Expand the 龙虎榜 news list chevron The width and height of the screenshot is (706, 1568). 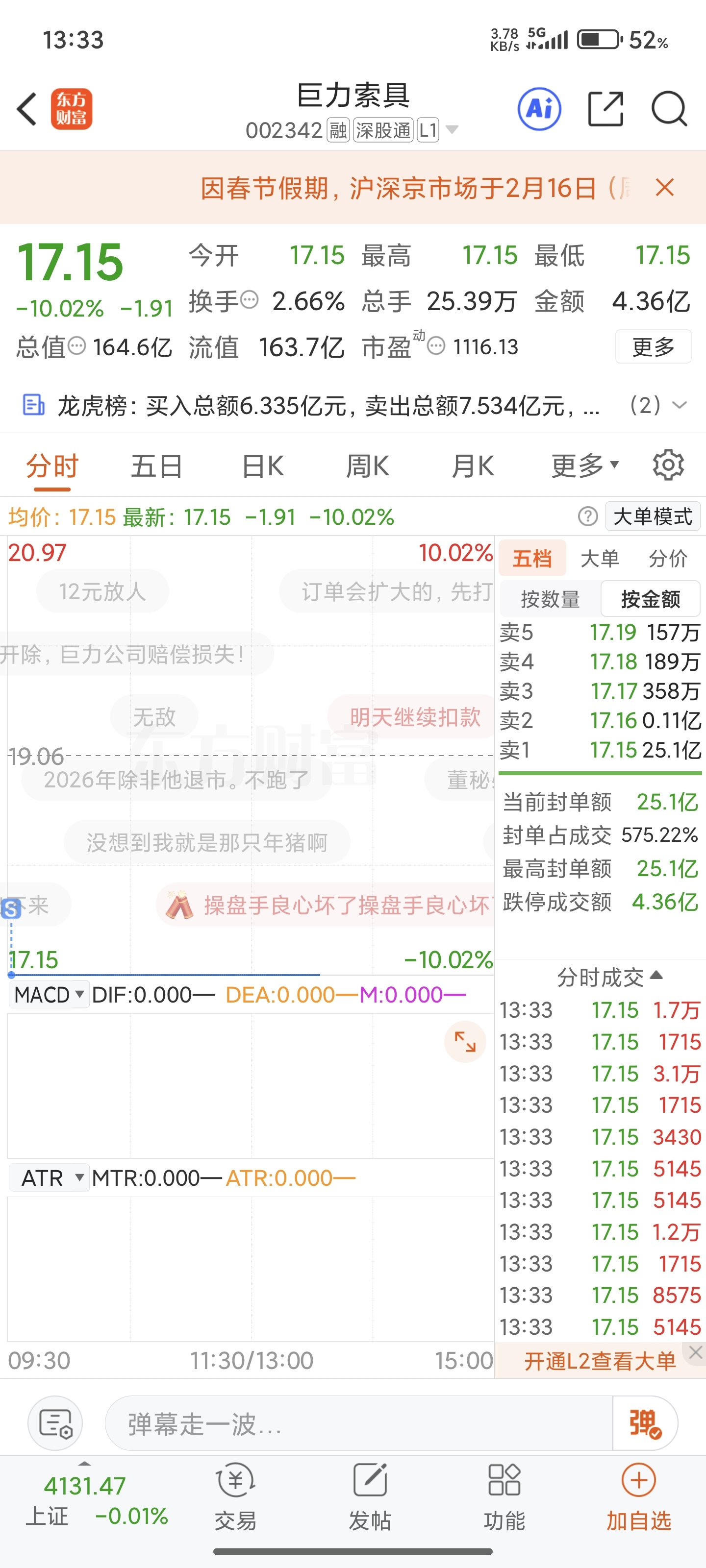(x=679, y=405)
